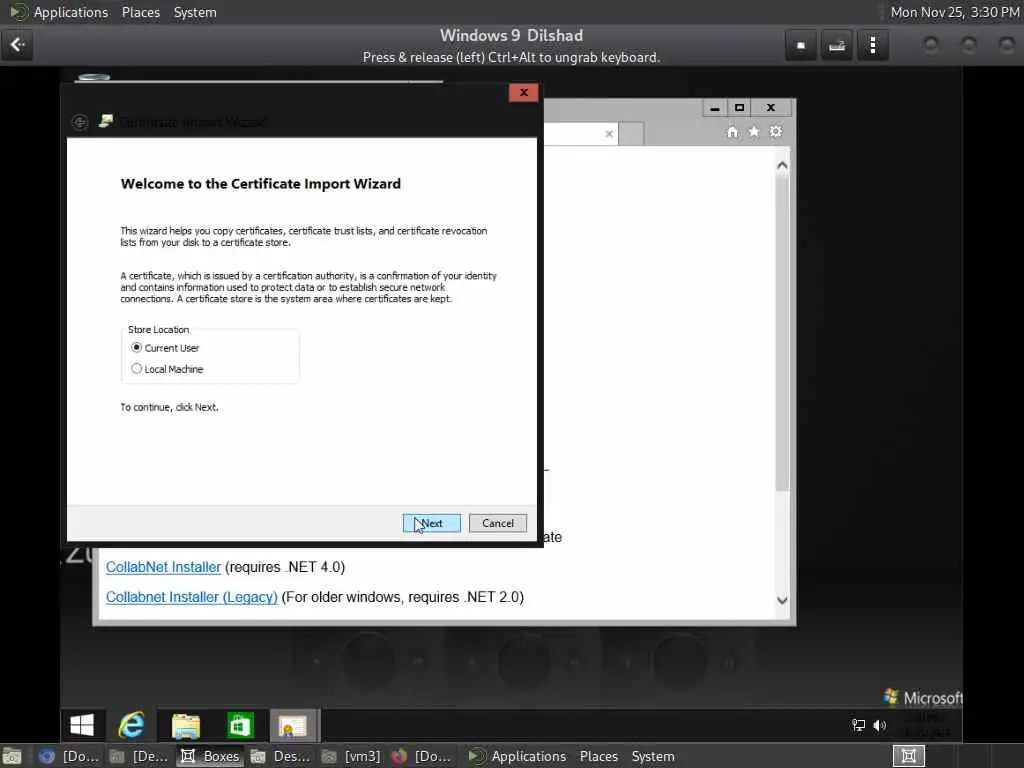1024x768 pixels.
Task: Click Next in the certificate wizard
Action: tap(432, 523)
